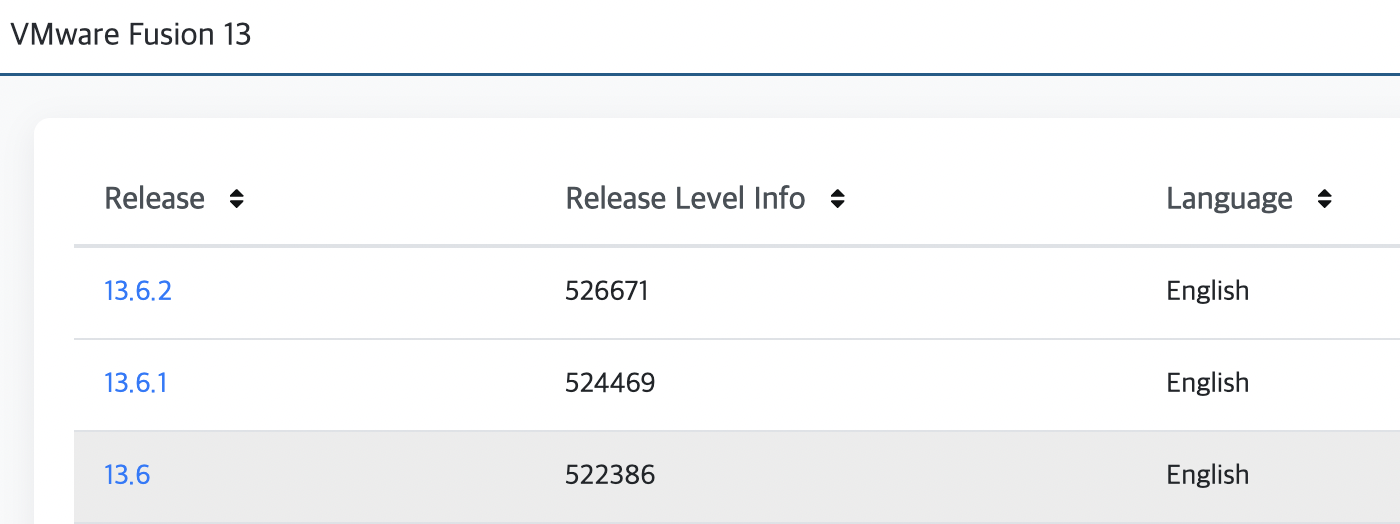Select build number 524469
The image size is (1400, 524).
pos(610,383)
